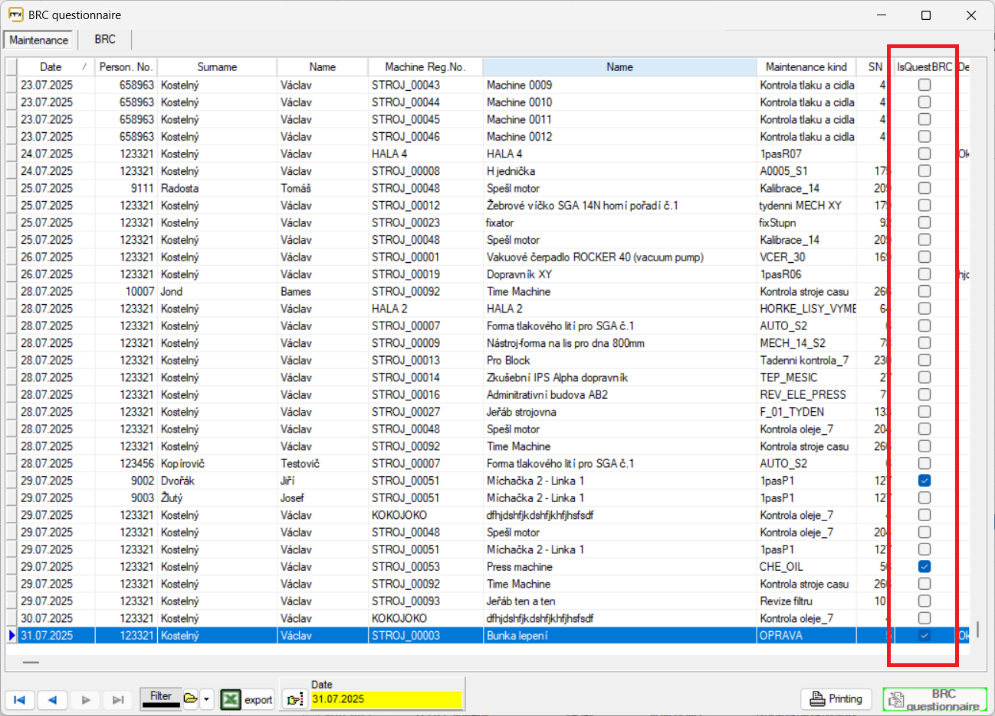Click the vertical scrollbar thumb at table right

coord(978,629)
